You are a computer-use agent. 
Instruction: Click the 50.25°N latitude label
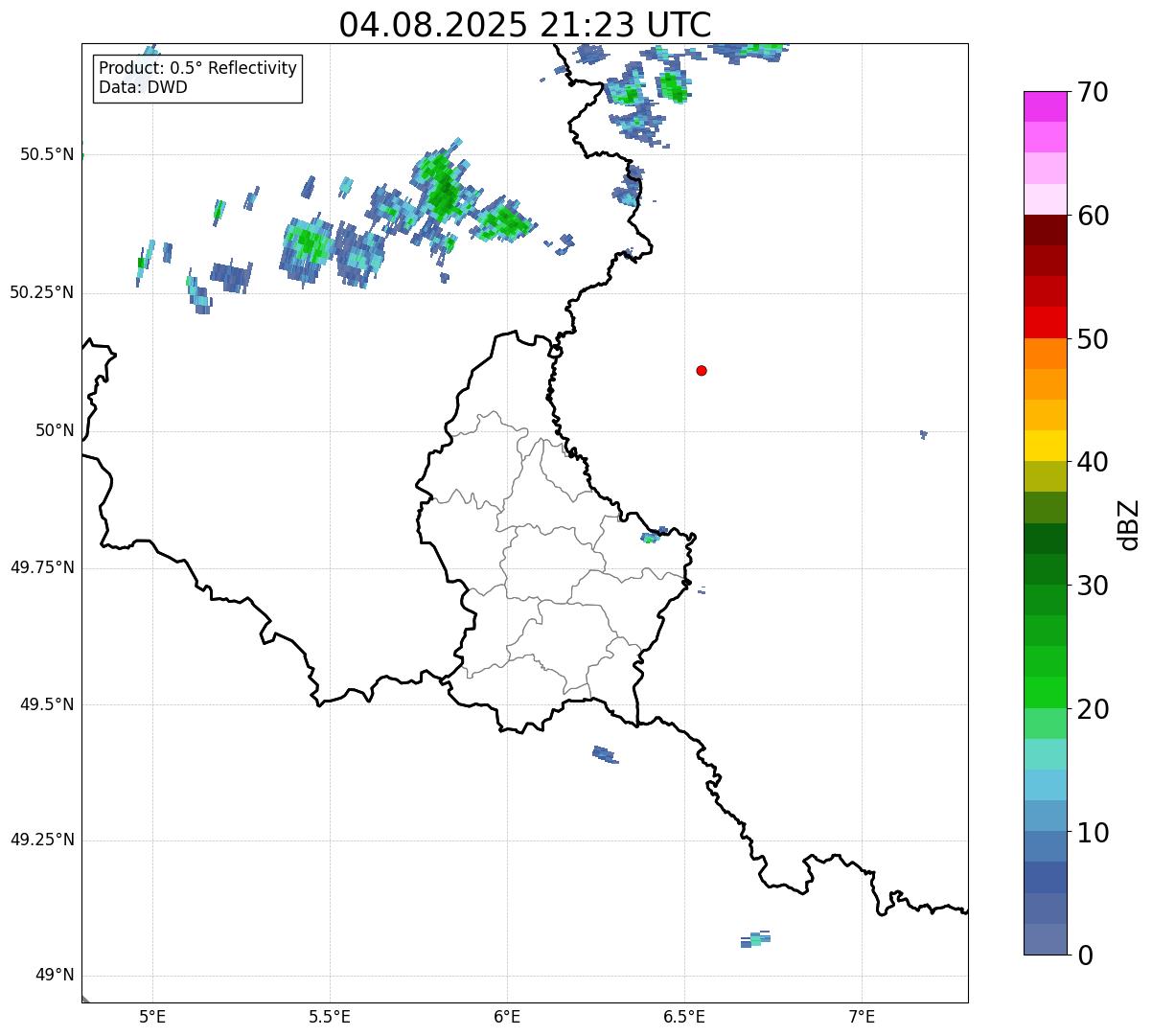click(x=42, y=292)
